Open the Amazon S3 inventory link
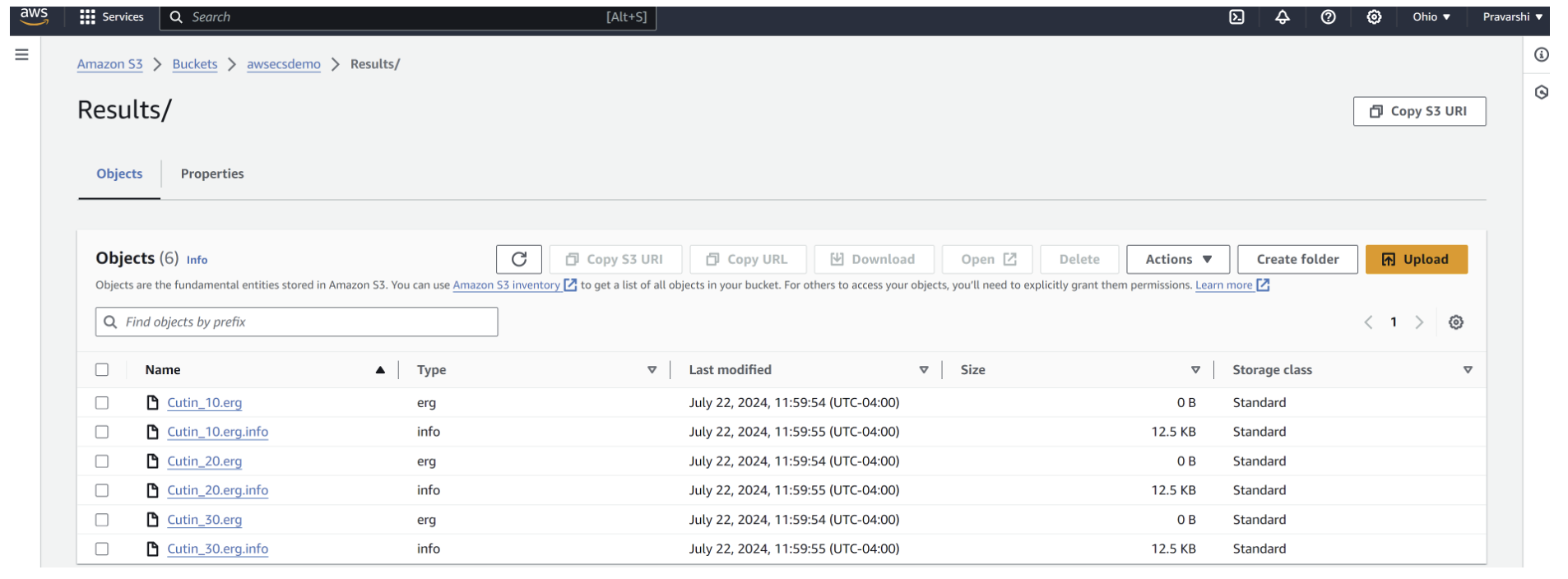The height and width of the screenshot is (579, 1568). click(507, 285)
